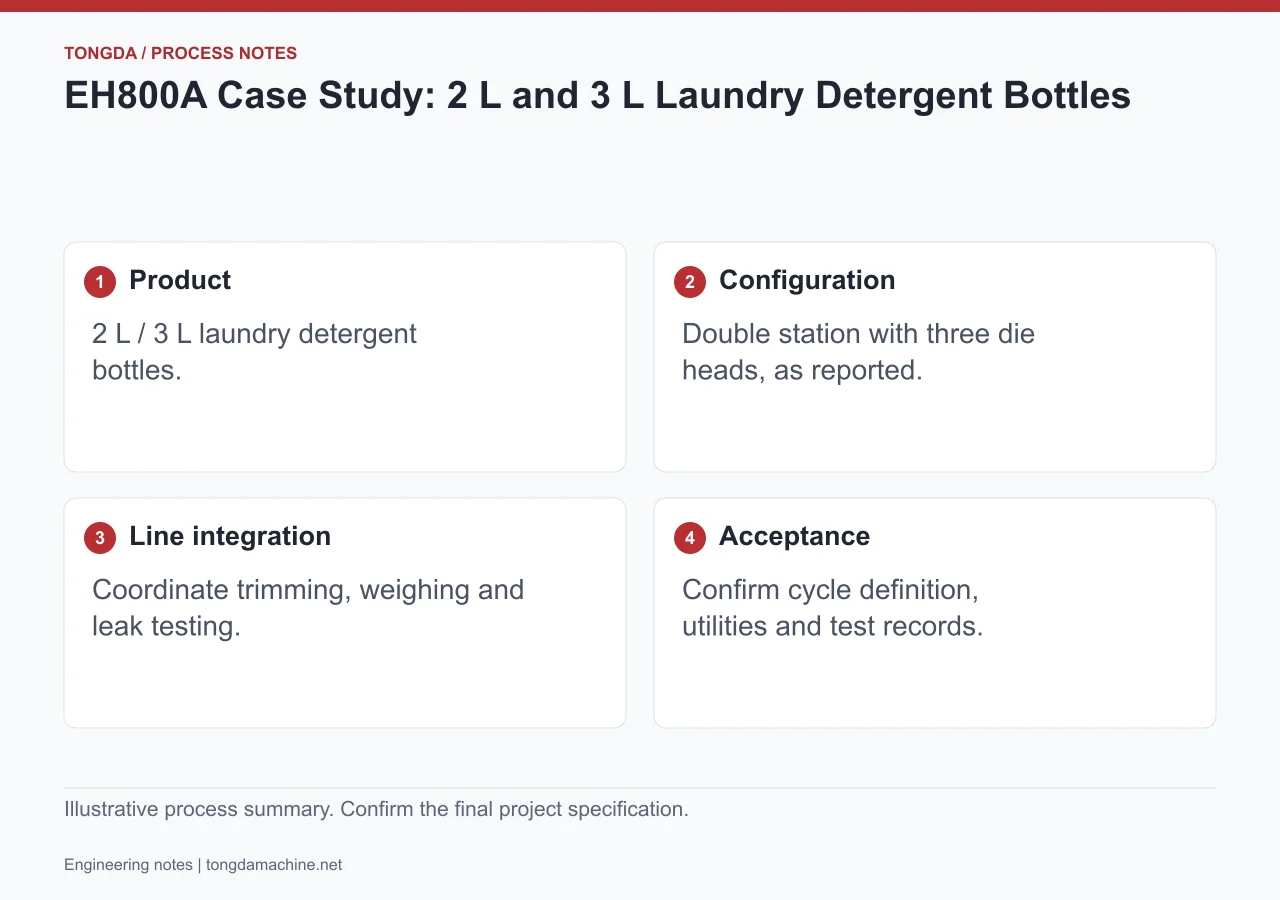
Task: Select the Line integration card heading
Action: click(230, 536)
